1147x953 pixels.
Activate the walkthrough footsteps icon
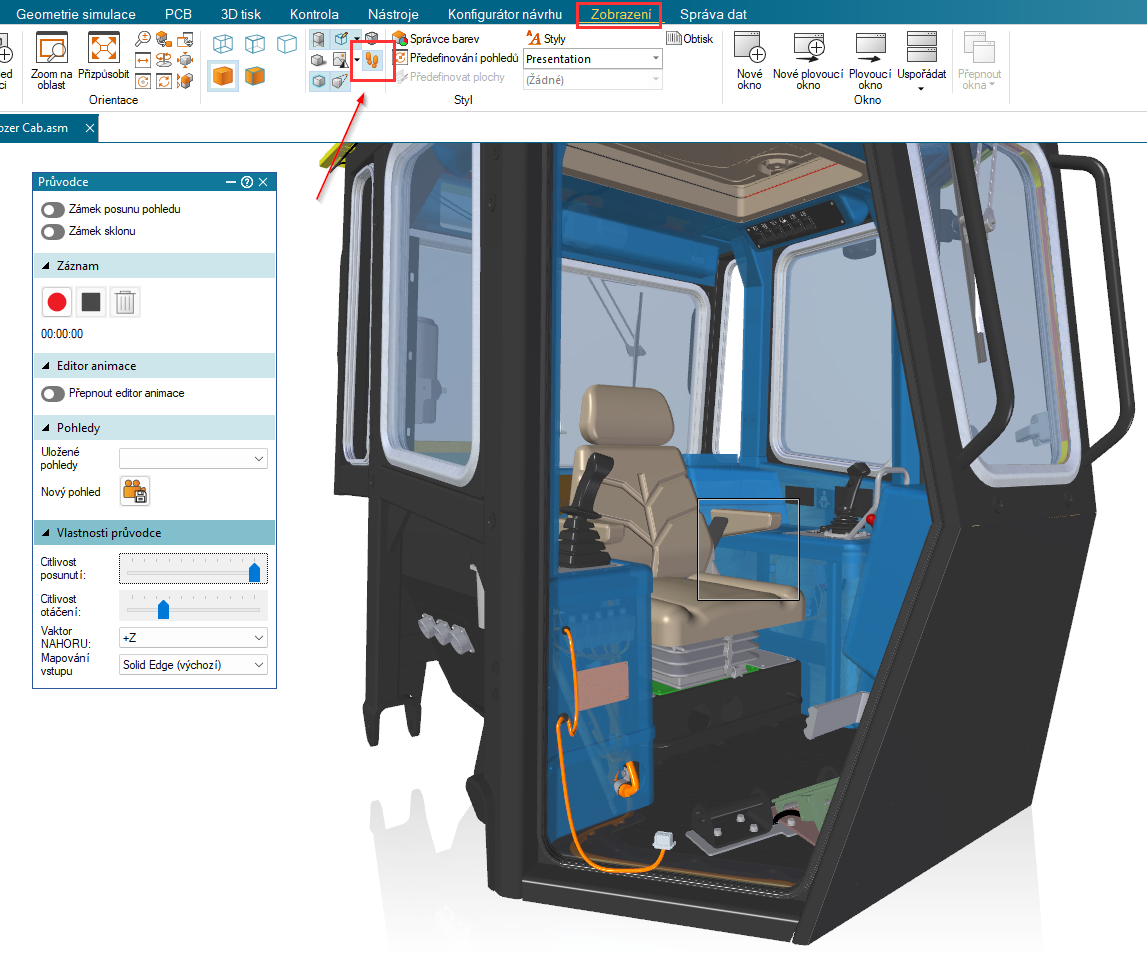(373, 60)
